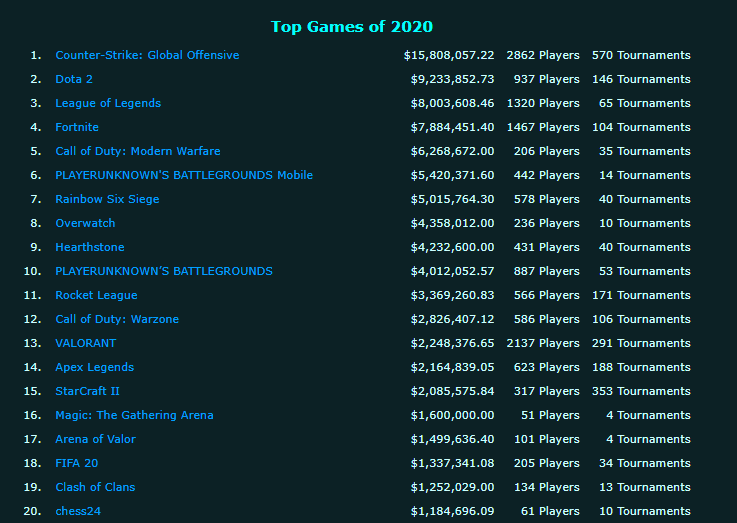This screenshot has width=737, height=523.
Task: Click PLAYERUNKNOWN'S BATTLEGROUNDS Mobile link
Action: [x=184, y=175]
